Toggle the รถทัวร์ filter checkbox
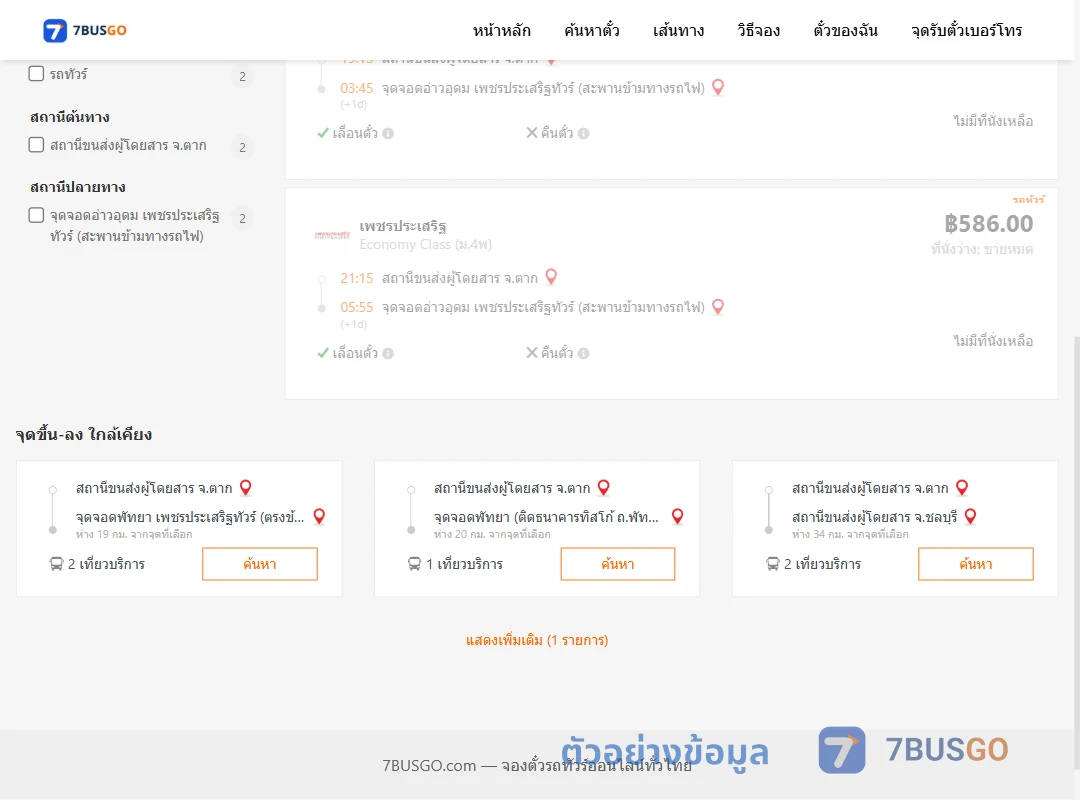The height and width of the screenshot is (800, 1080). pyautogui.click(x=36, y=74)
